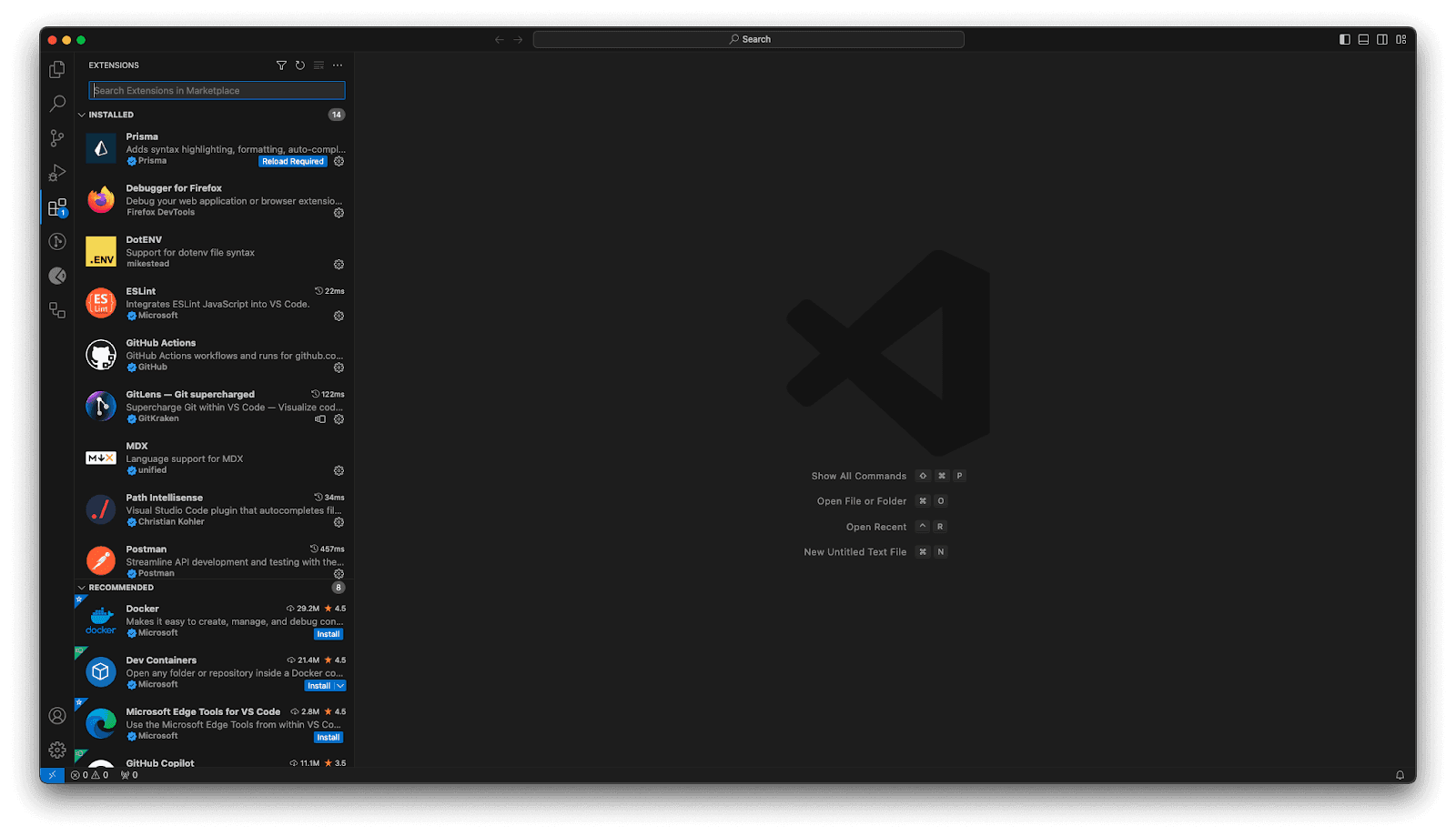
Task: Open the Accounts icon in activity bar
Action: 57,716
